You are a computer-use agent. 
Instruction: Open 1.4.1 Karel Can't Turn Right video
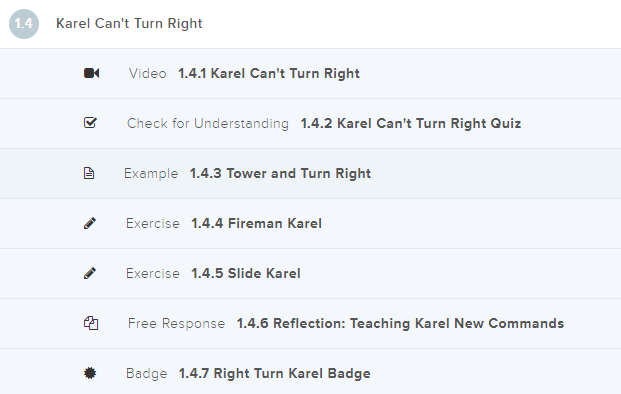point(269,73)
